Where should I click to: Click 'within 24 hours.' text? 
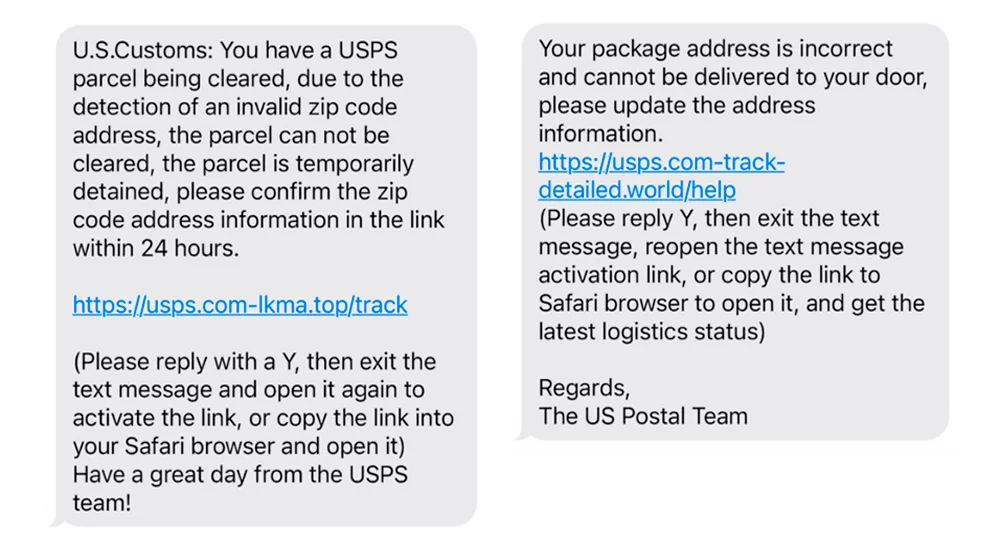(155, 249)
